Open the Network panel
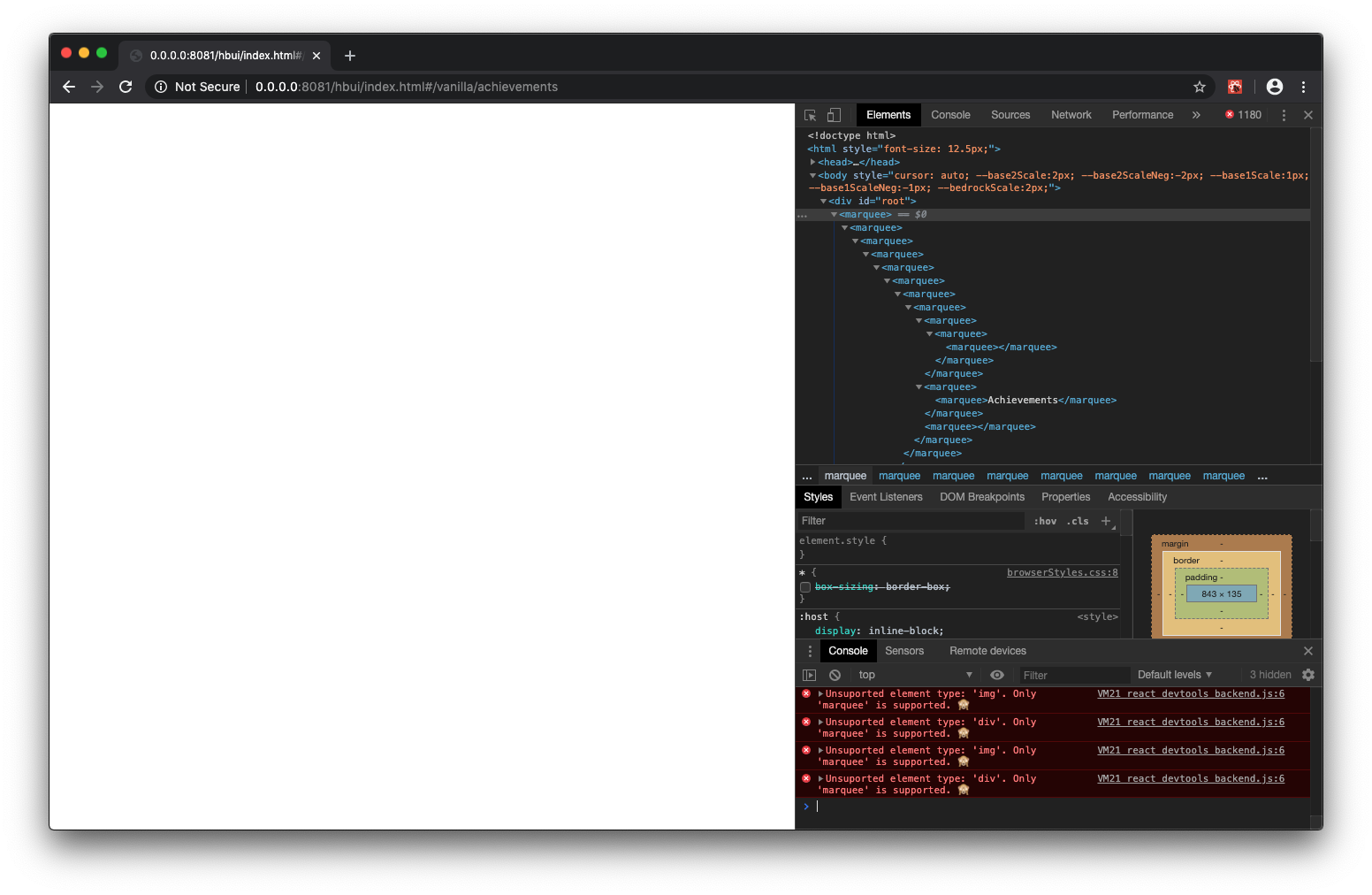This screenshot has width=1372, height=895. (x=1071, y=115)
